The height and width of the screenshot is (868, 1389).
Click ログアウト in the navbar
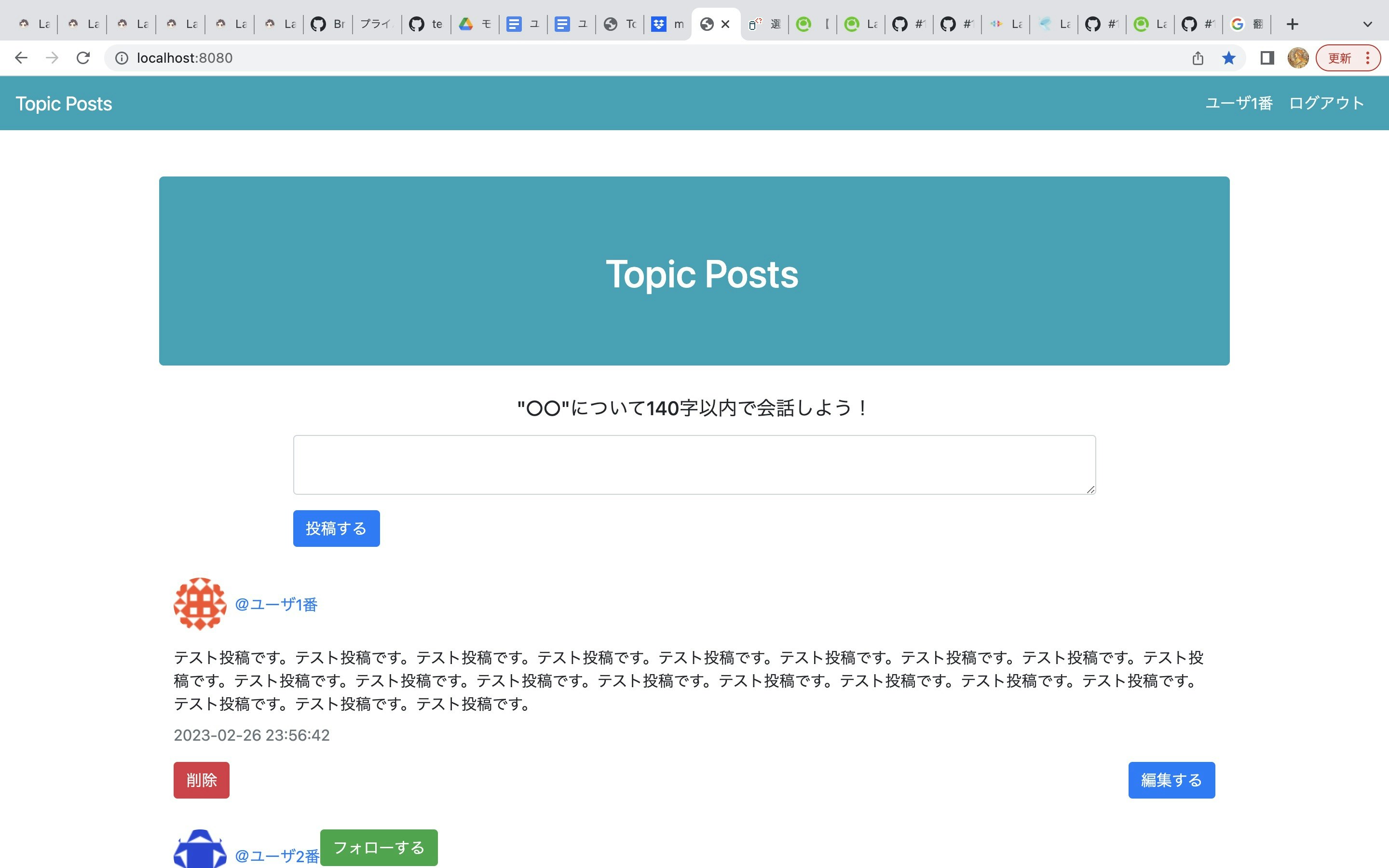[1326, 103]
